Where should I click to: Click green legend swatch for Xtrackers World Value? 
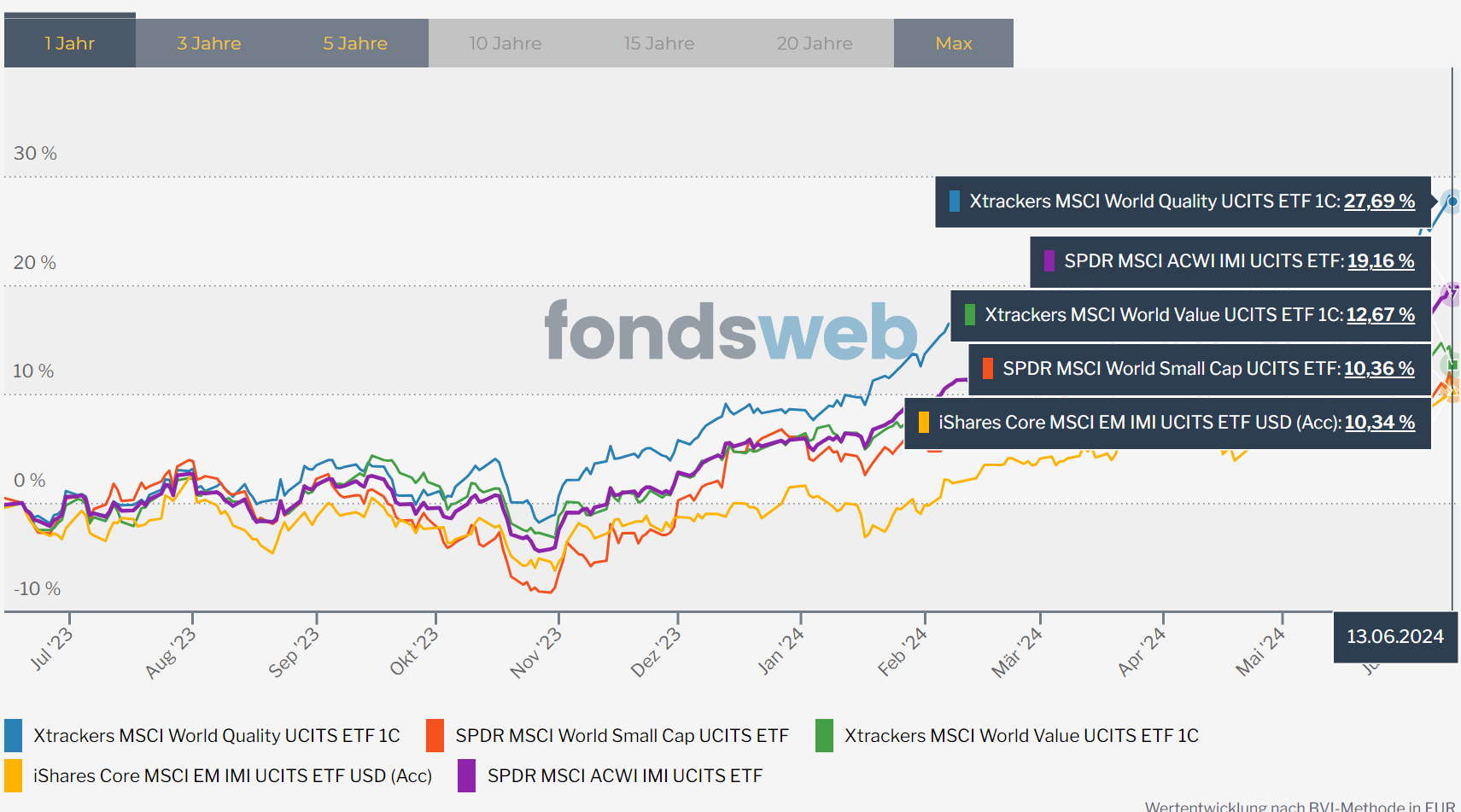tap(825, 735)
